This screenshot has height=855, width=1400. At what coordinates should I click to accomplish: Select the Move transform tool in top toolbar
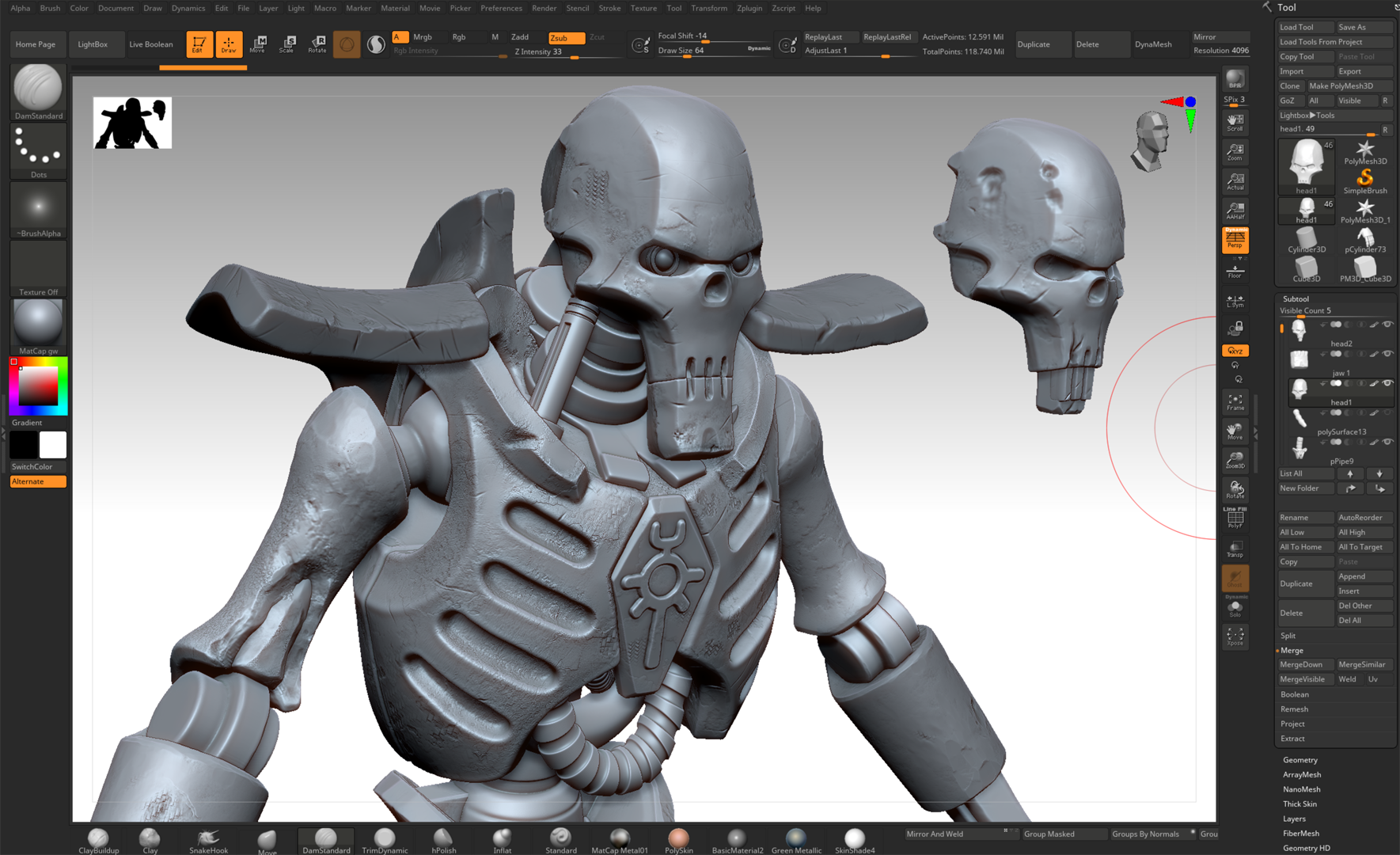point(258,44)
